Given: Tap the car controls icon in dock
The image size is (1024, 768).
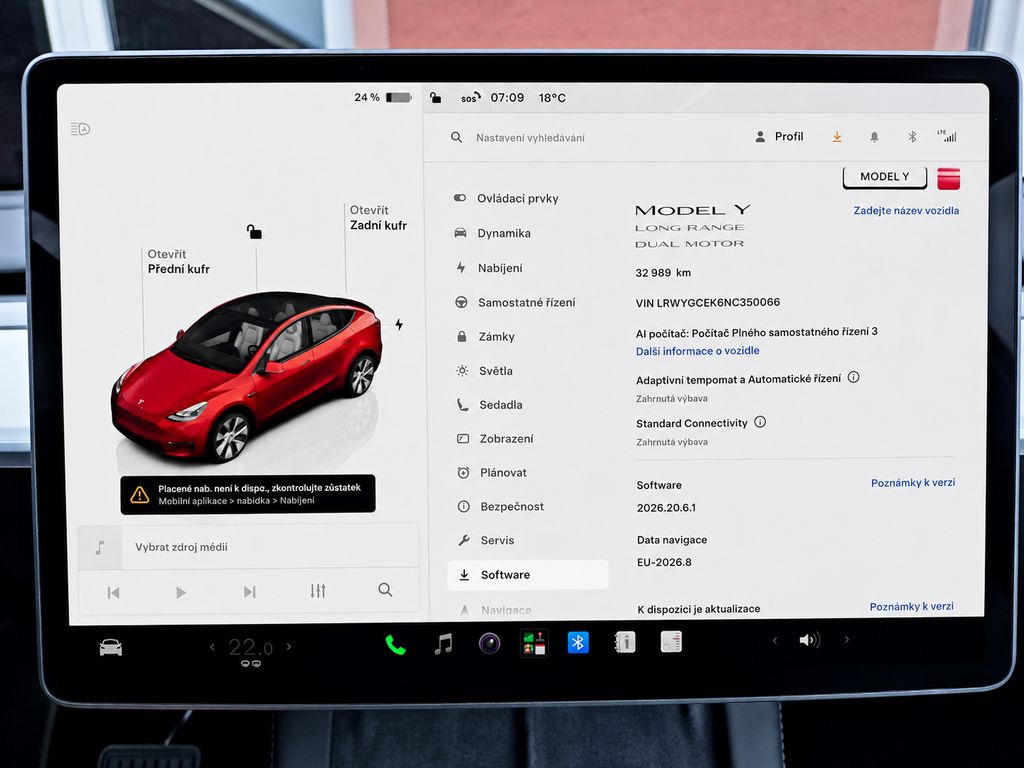Looking at the screenshot, I should [110, 647].
